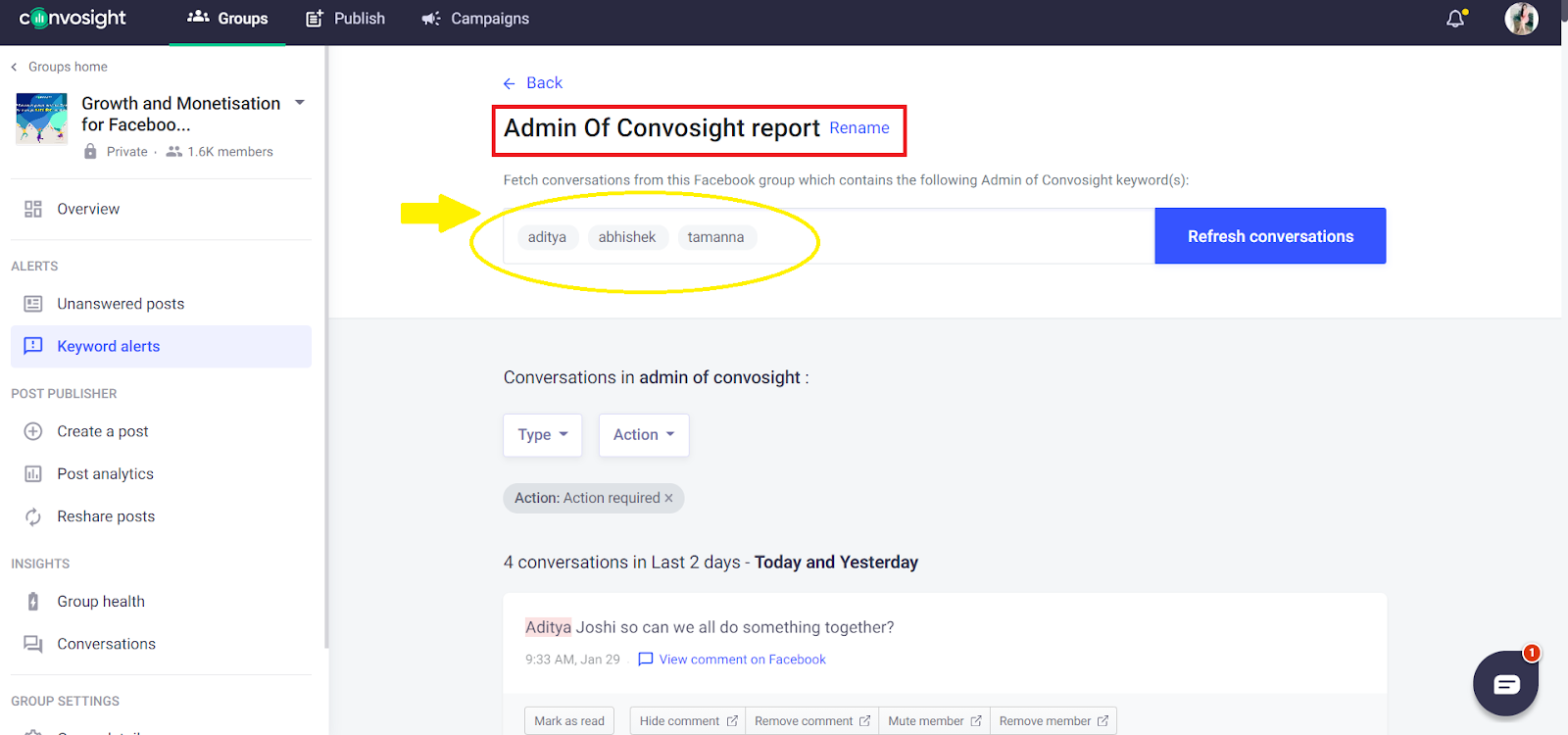This screenshot has height=735, width=1568.
Task: Click the Groups home back chevron
Action: pos(14,67)
